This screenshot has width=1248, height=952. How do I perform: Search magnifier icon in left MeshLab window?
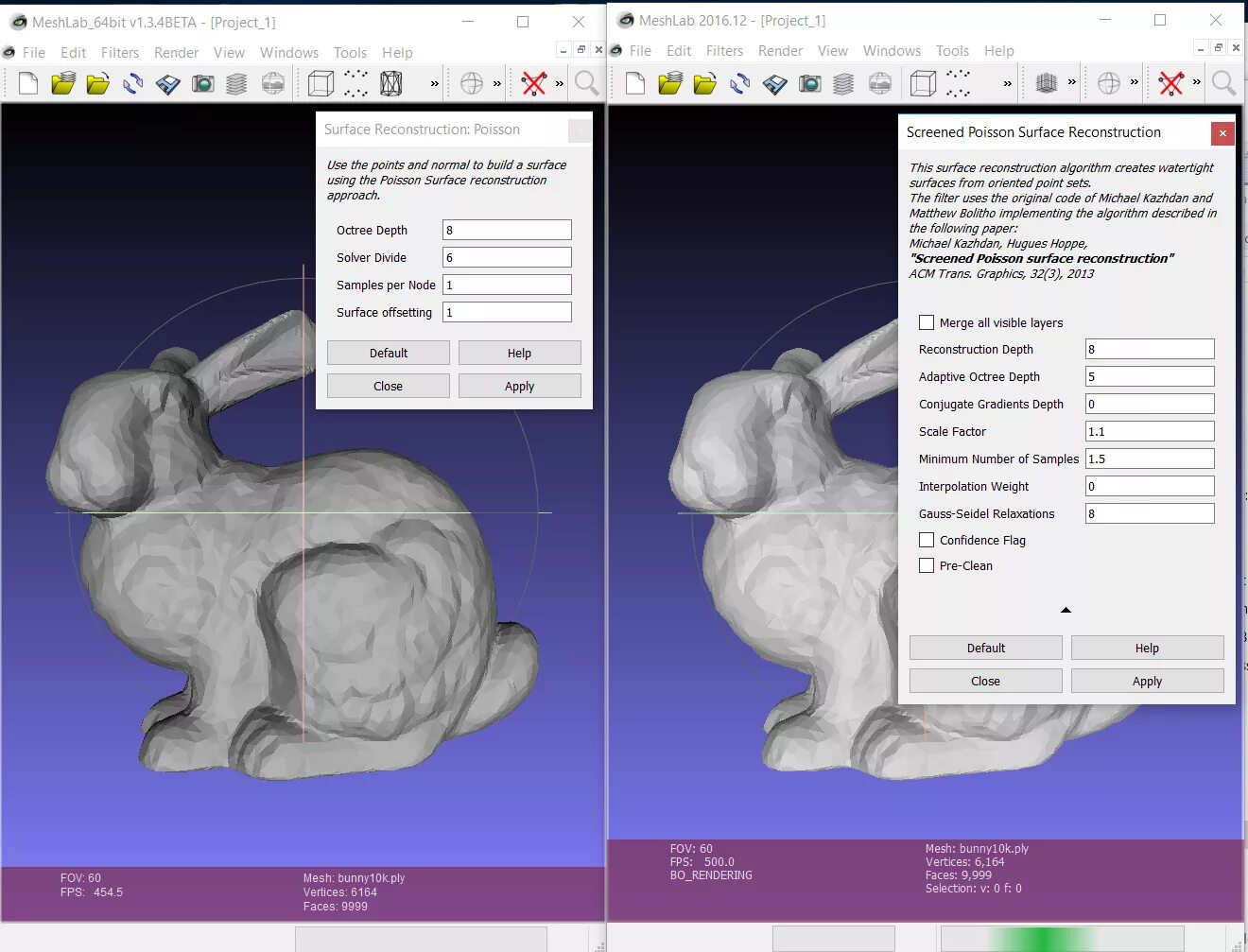coord(586,84)
